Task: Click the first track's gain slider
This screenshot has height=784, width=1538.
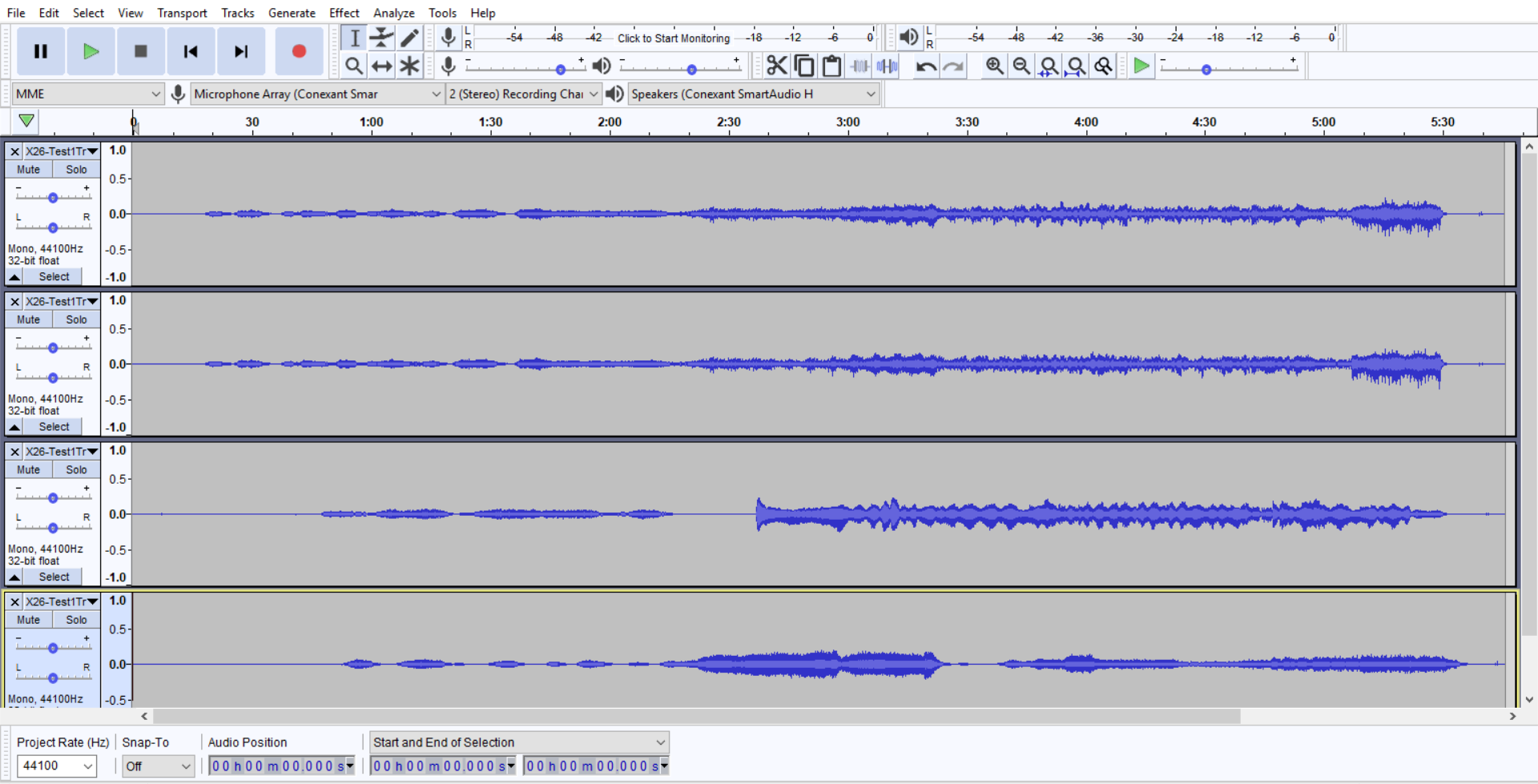Action: [53, 197]
